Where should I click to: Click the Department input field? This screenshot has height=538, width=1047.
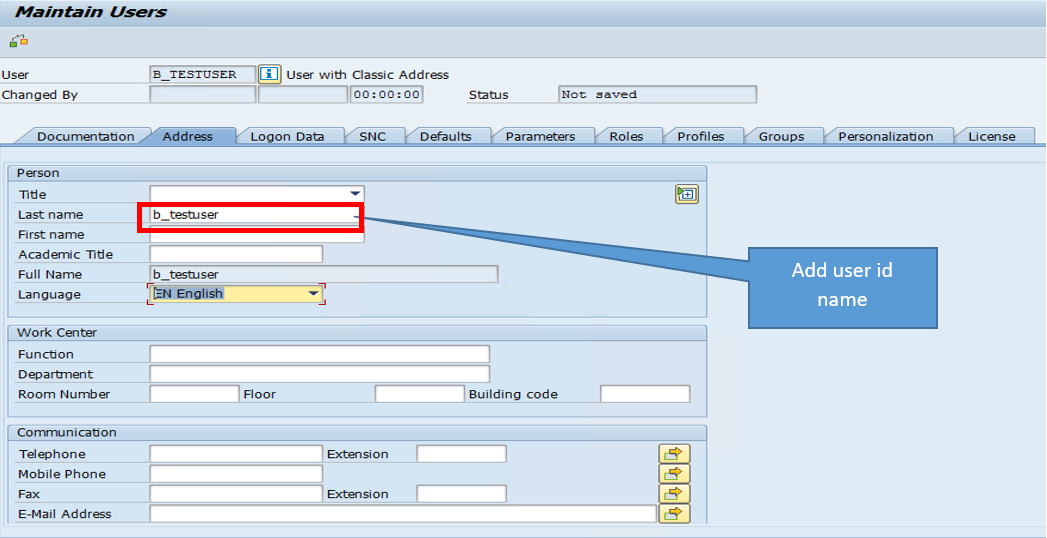(320, 374)
